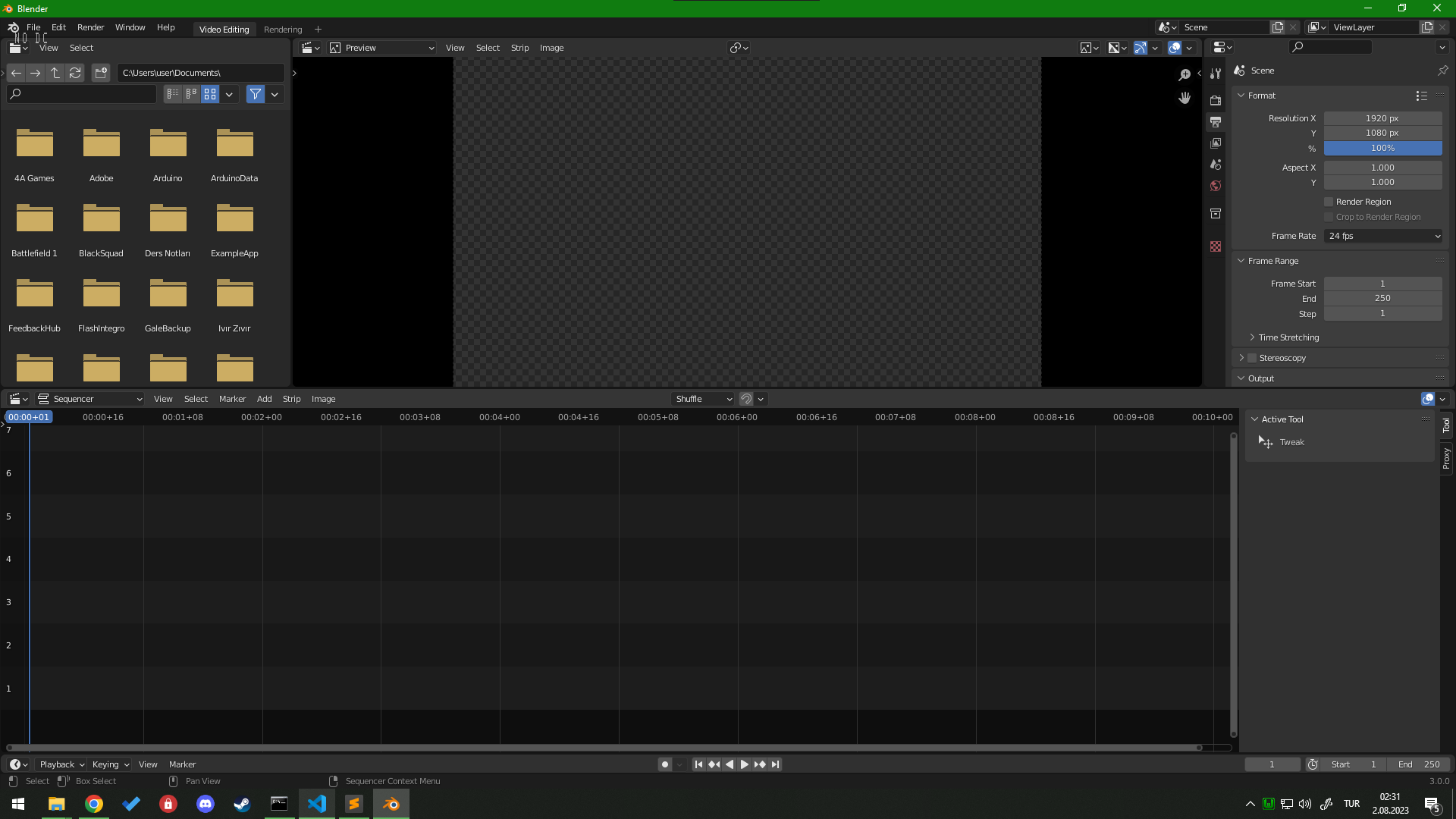Open the Render properties tab icon

click(1216, 100)
